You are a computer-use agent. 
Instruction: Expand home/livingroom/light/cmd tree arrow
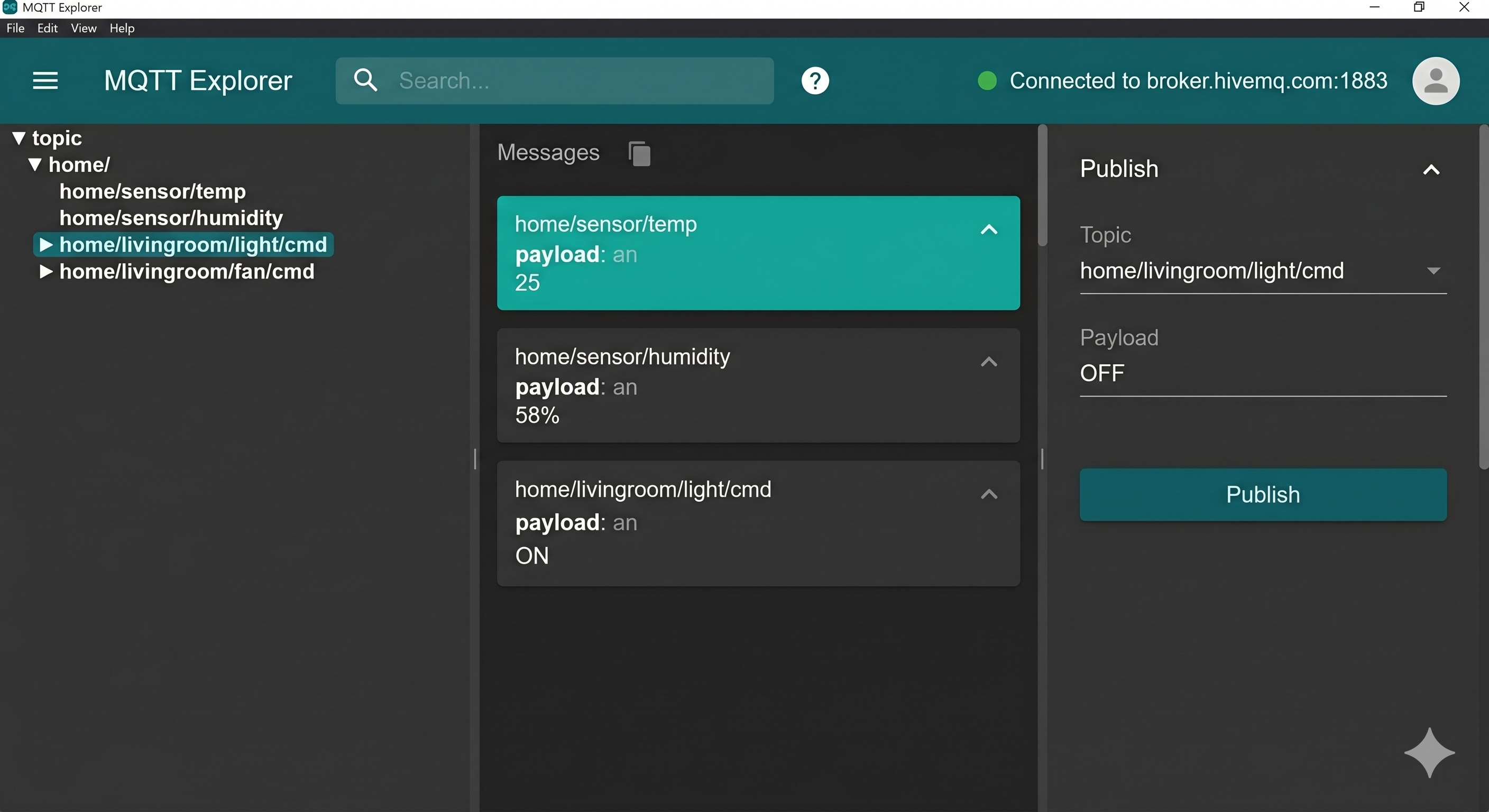point(46,245)
